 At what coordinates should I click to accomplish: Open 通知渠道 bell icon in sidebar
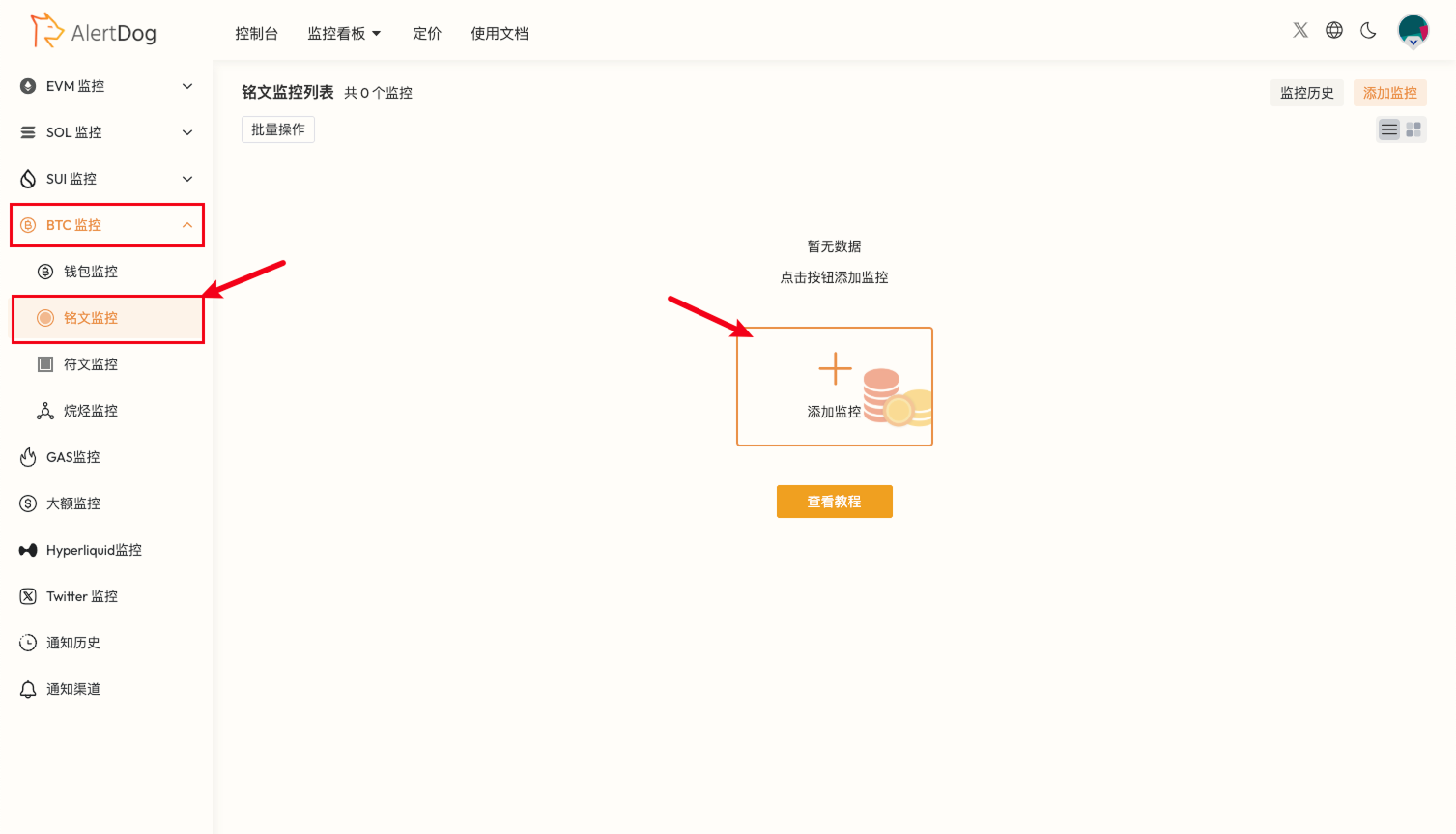click(72, 688)
